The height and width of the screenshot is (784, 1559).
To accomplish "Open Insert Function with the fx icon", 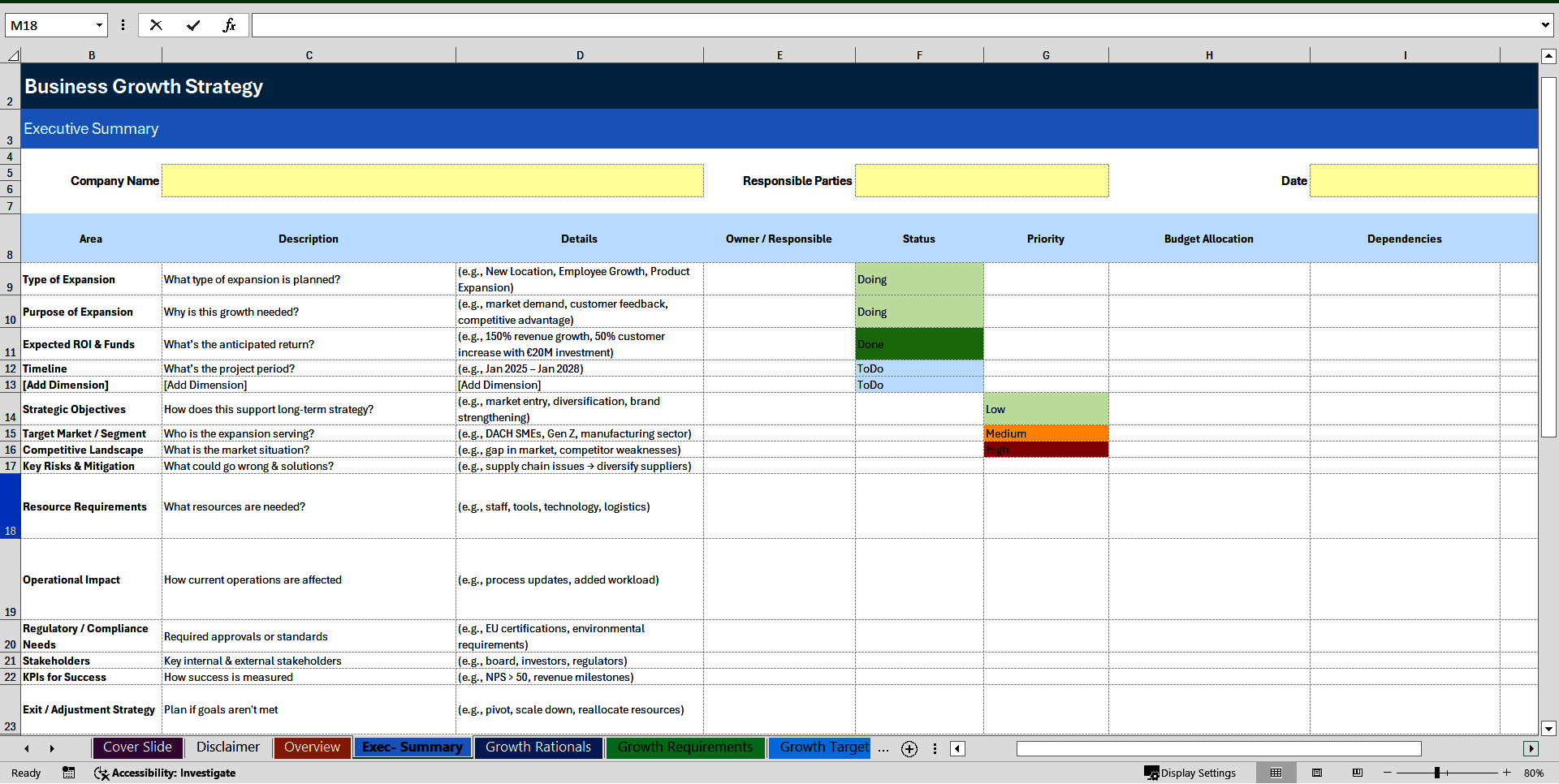I will (230, 25).
